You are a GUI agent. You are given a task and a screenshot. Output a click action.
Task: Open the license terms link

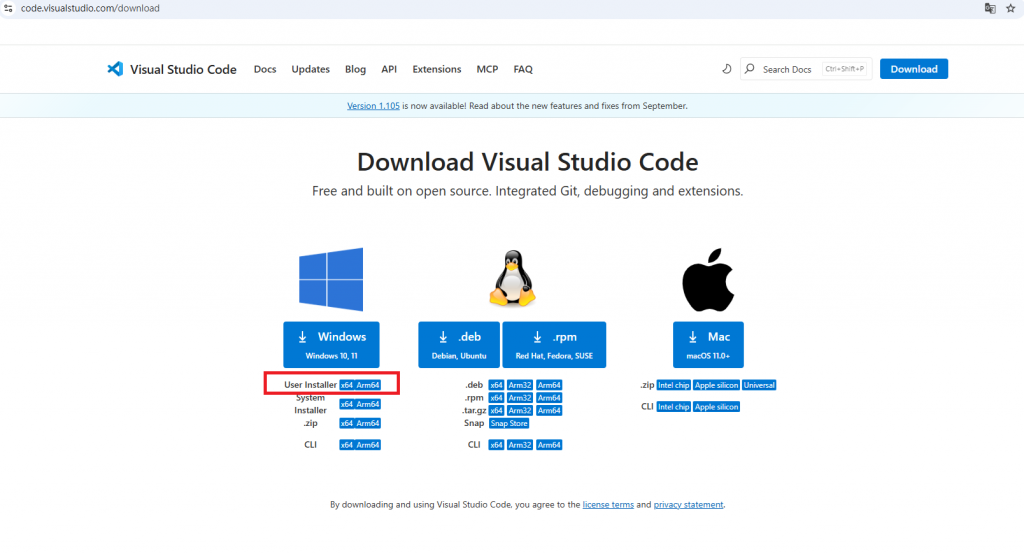point(608,504)
